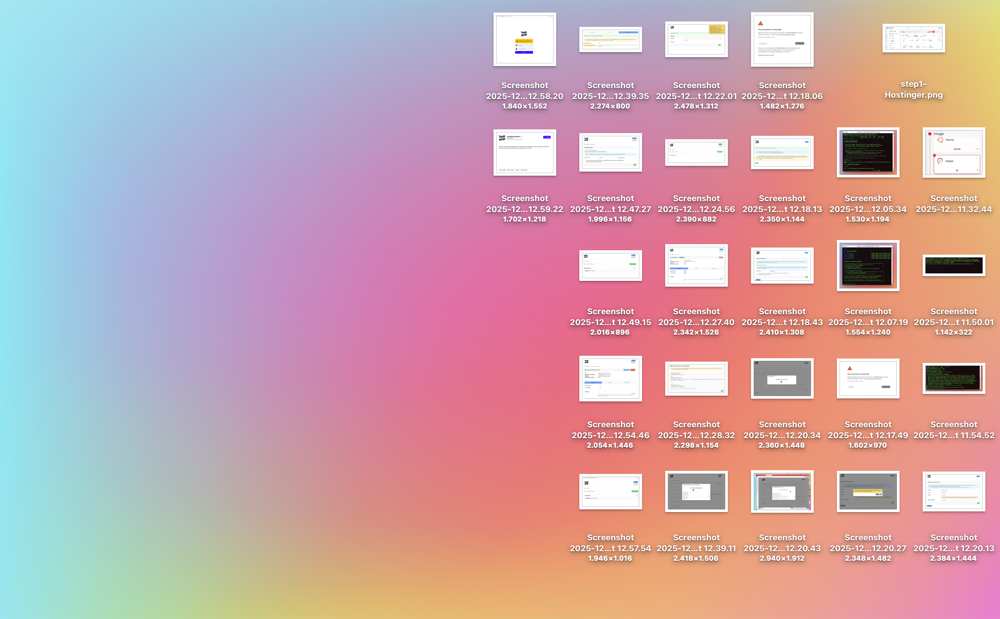
Task: Click the 12.57.54 screenshot file
Action: 611,491
